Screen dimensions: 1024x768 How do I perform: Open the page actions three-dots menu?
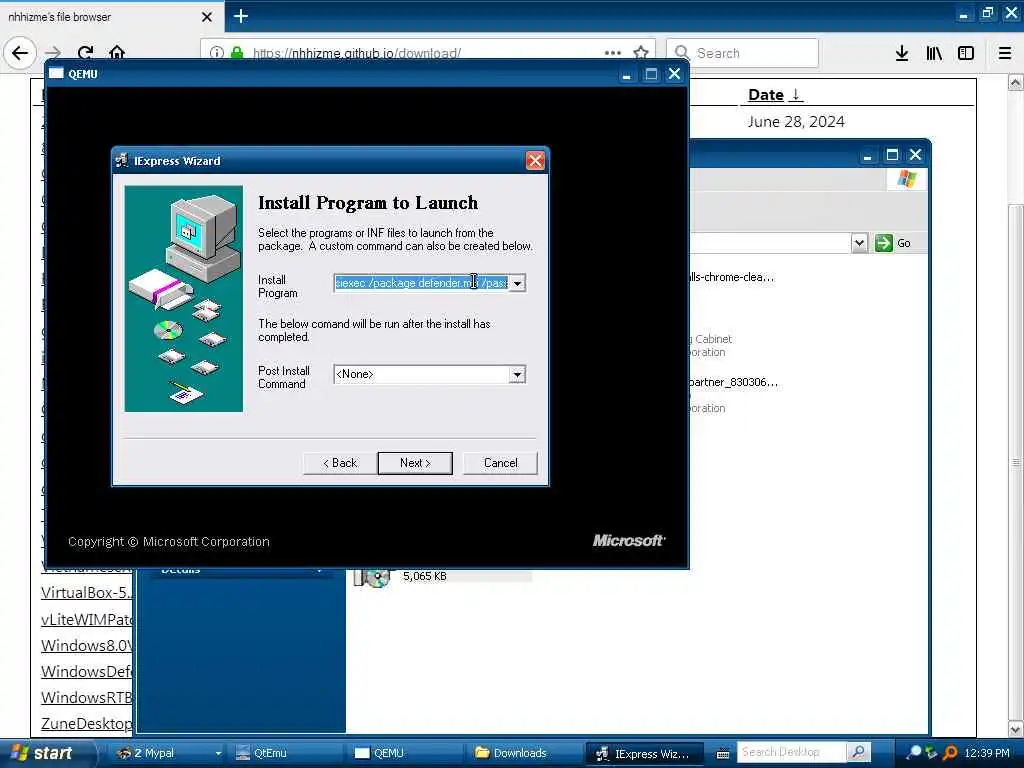[613, 53]
